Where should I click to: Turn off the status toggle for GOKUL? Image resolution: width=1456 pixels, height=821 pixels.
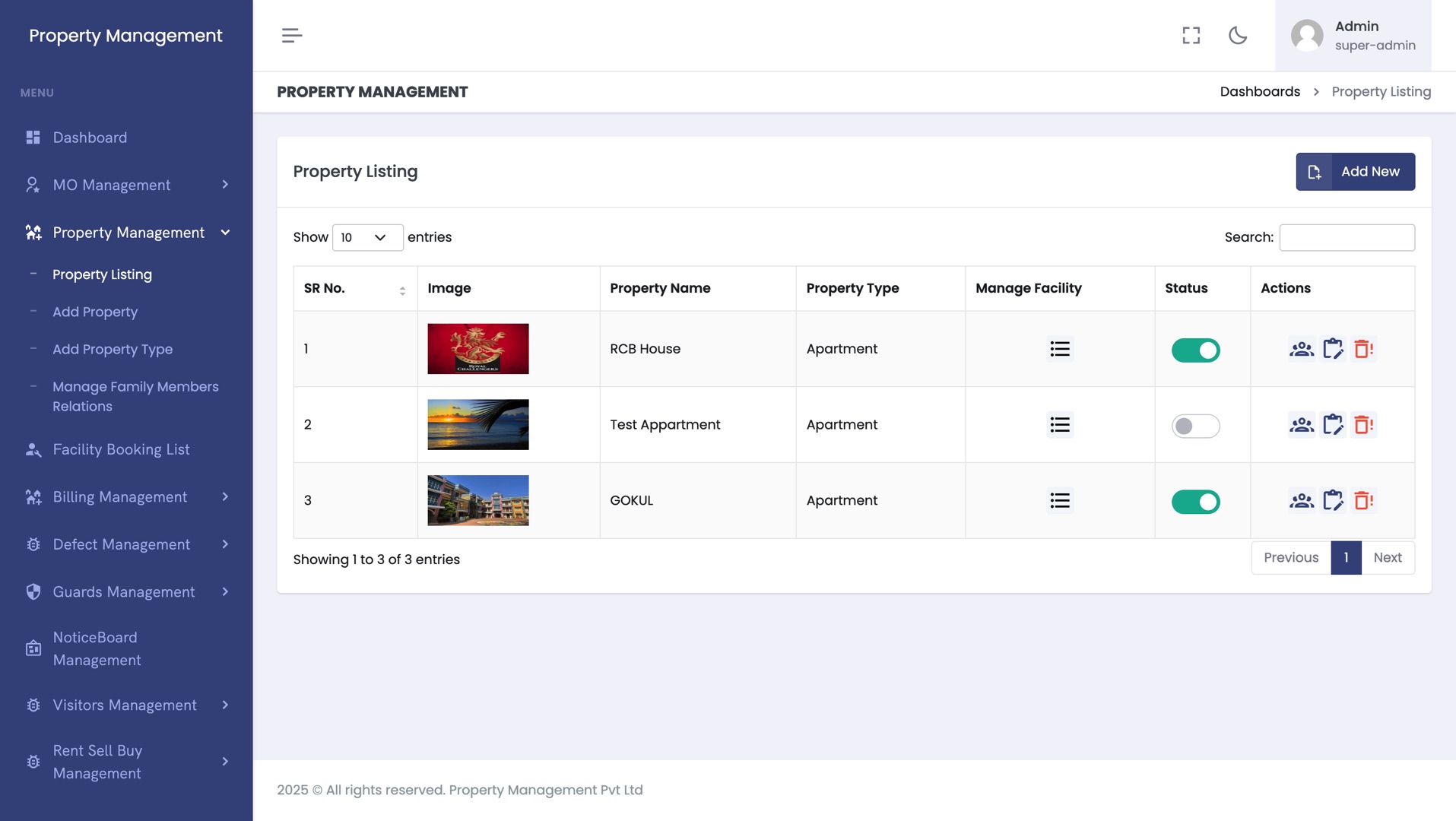(x=1195, y=502)
